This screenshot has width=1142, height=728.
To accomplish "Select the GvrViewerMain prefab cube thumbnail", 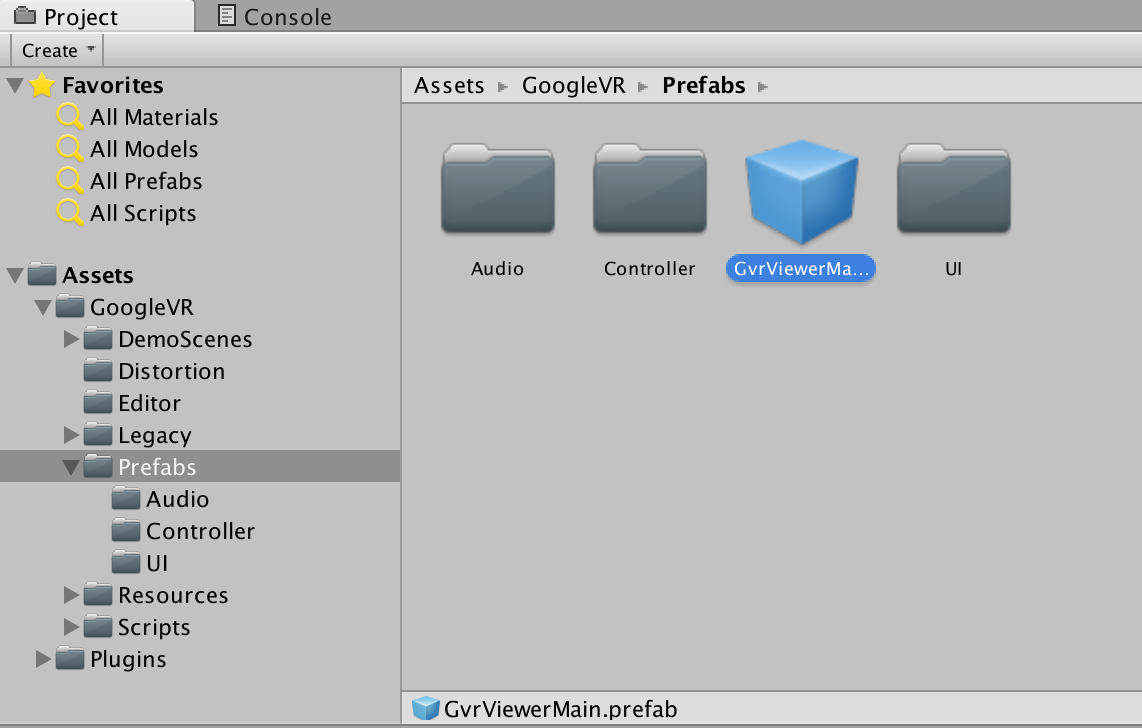I will click(x=801, y=191).
